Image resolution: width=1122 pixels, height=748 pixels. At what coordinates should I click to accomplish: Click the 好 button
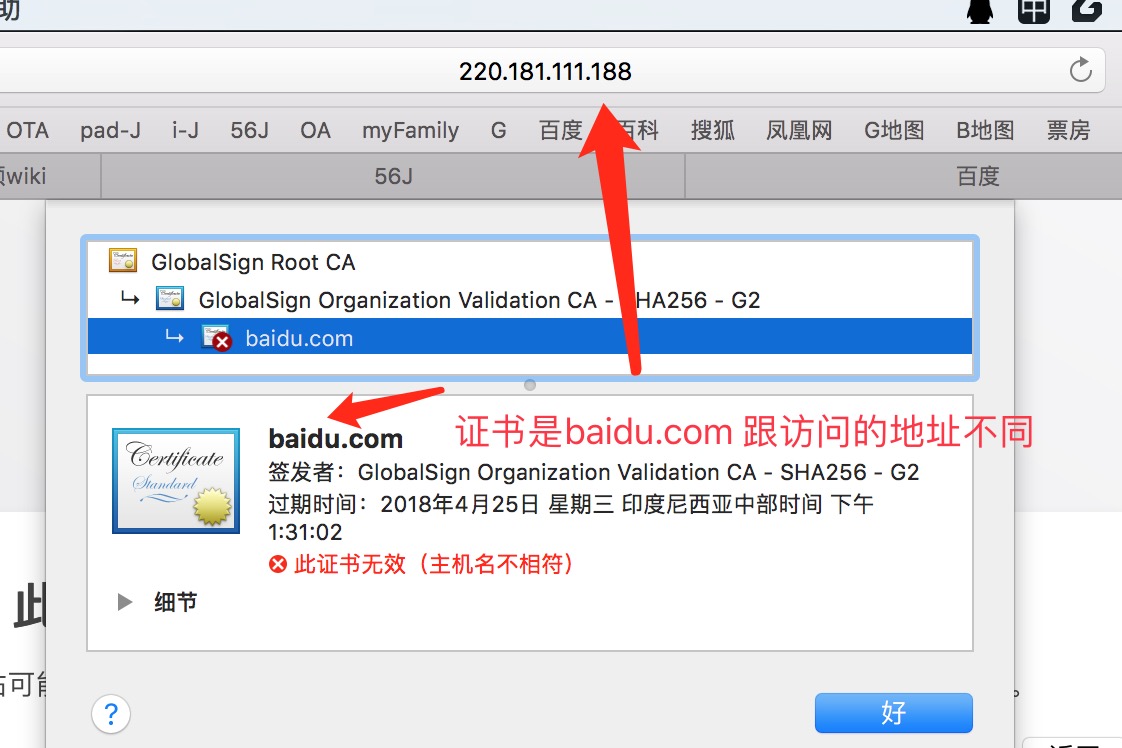[x=894, y=713]
